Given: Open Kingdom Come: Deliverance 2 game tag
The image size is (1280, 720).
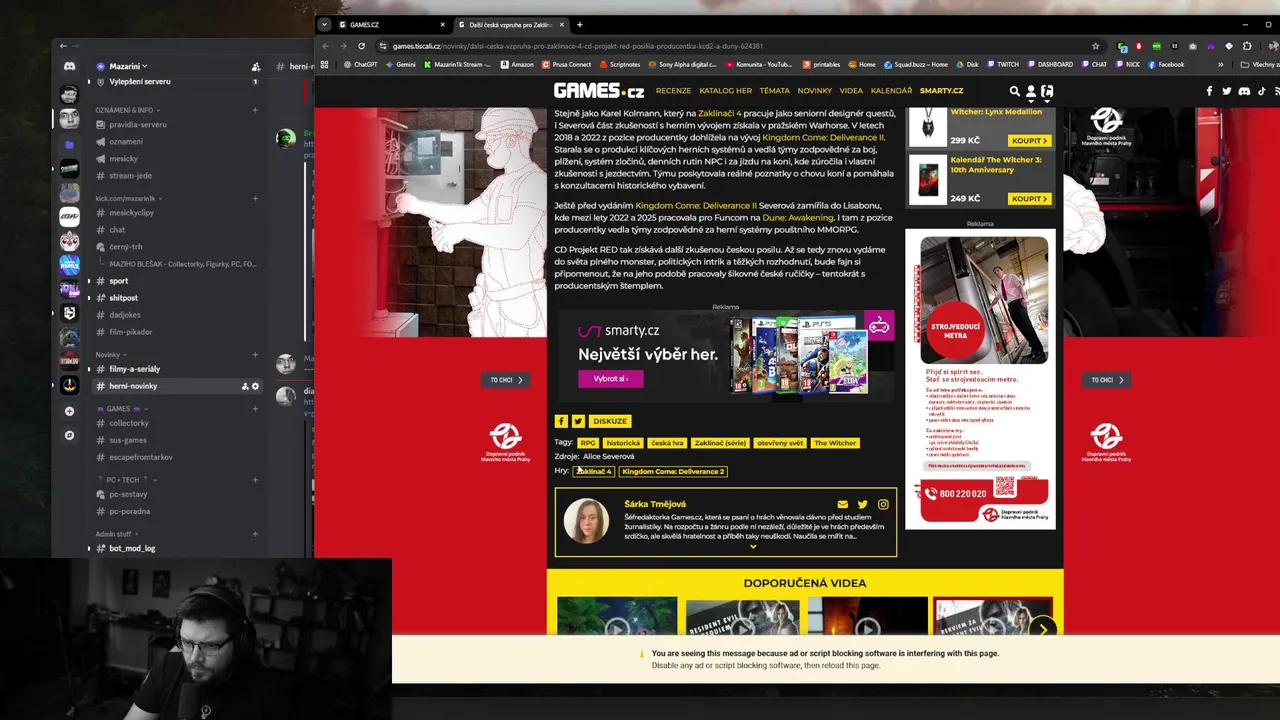Looking at the screenshot, I should click(x=673, y=471).
